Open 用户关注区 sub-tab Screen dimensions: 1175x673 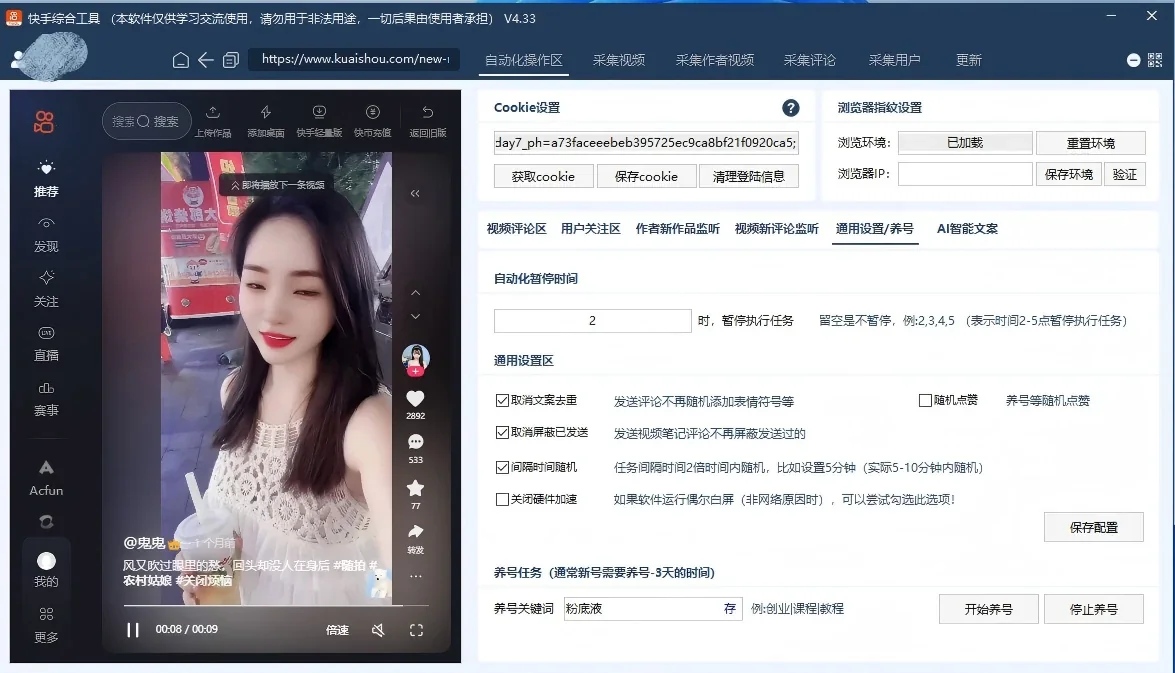coord(590,229)
